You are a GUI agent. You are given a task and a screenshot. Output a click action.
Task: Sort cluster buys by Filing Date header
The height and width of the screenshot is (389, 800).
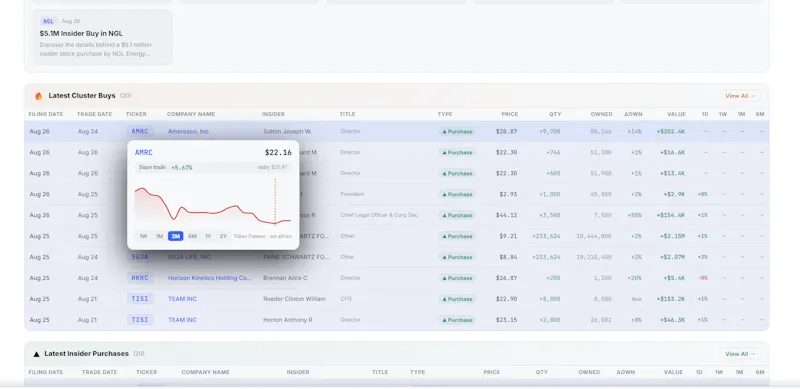46,114
